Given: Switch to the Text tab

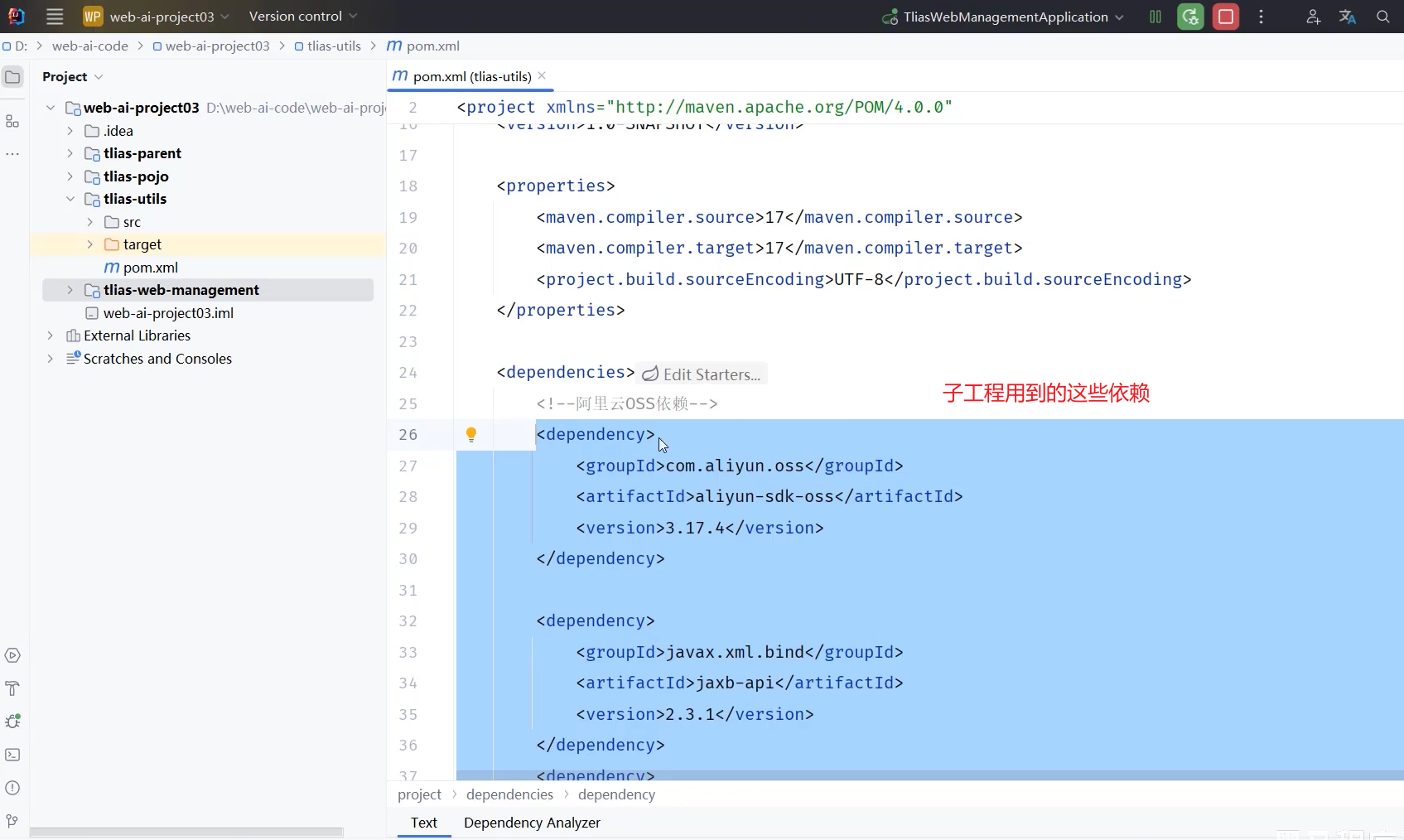Looking at the screenshot, I should pyautogui.click(x=424, y=823).
